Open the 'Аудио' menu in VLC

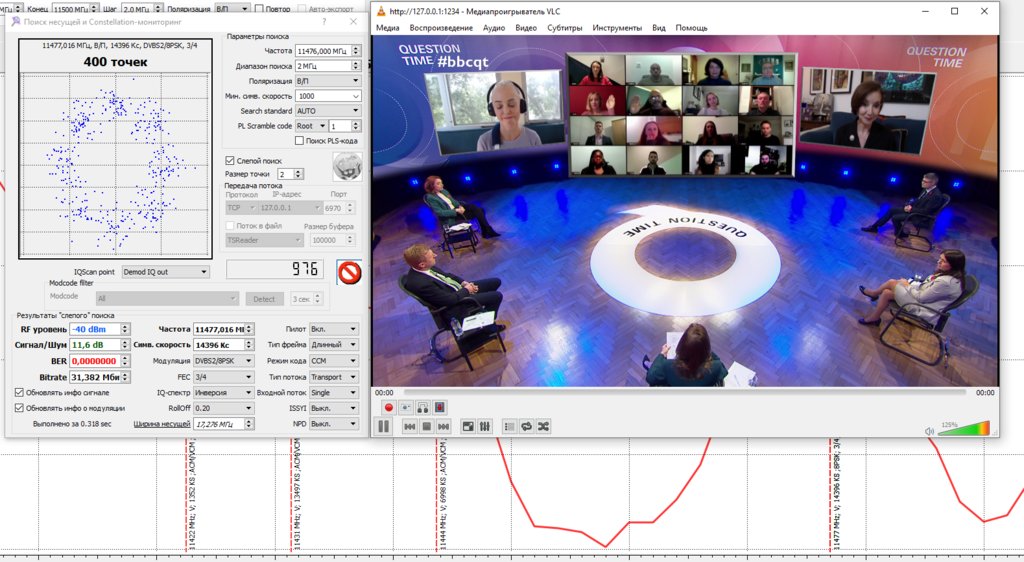point(494,28)
